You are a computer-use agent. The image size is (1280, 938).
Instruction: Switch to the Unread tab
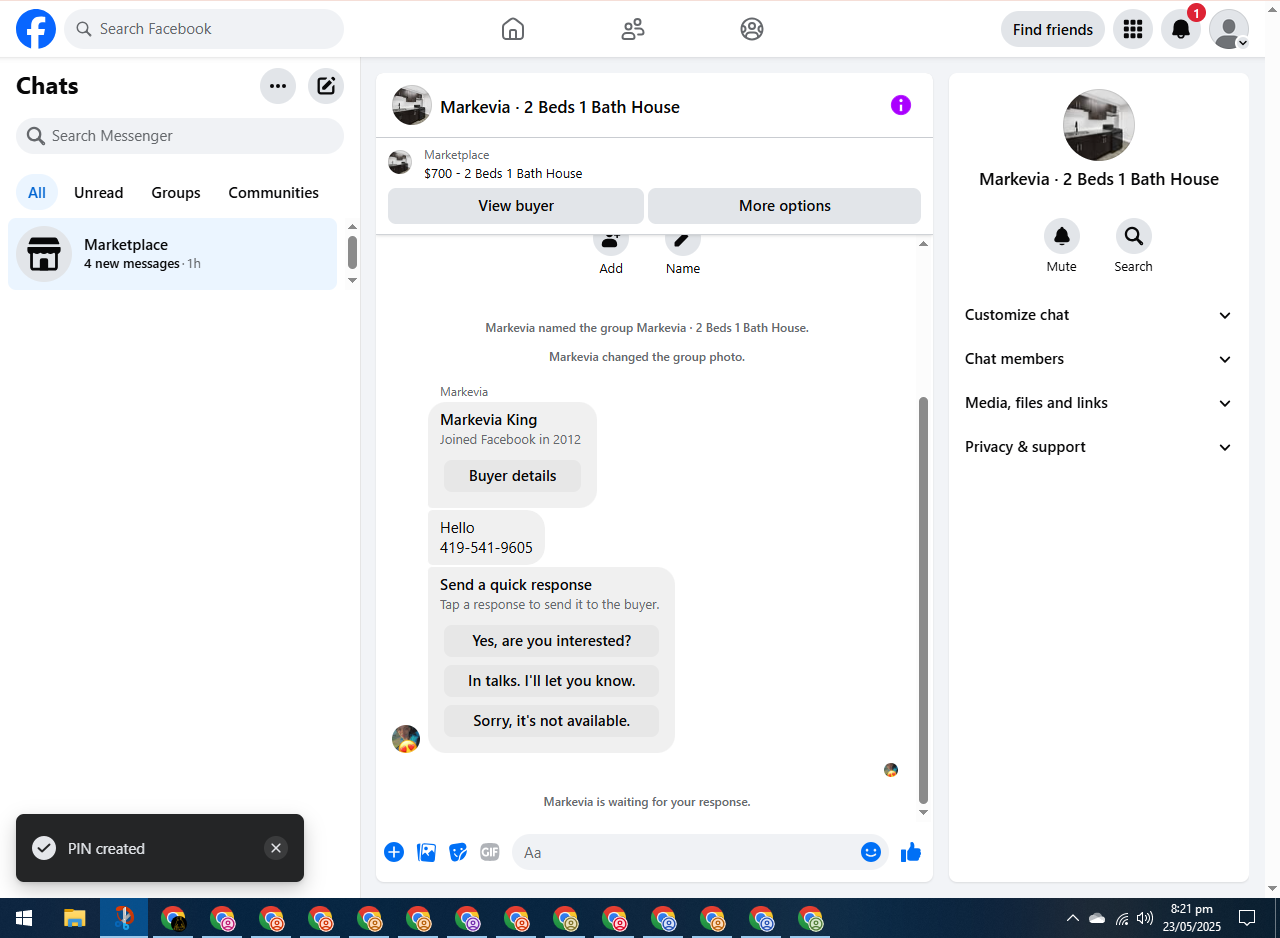pyautogui.click(x=99, y=193)
